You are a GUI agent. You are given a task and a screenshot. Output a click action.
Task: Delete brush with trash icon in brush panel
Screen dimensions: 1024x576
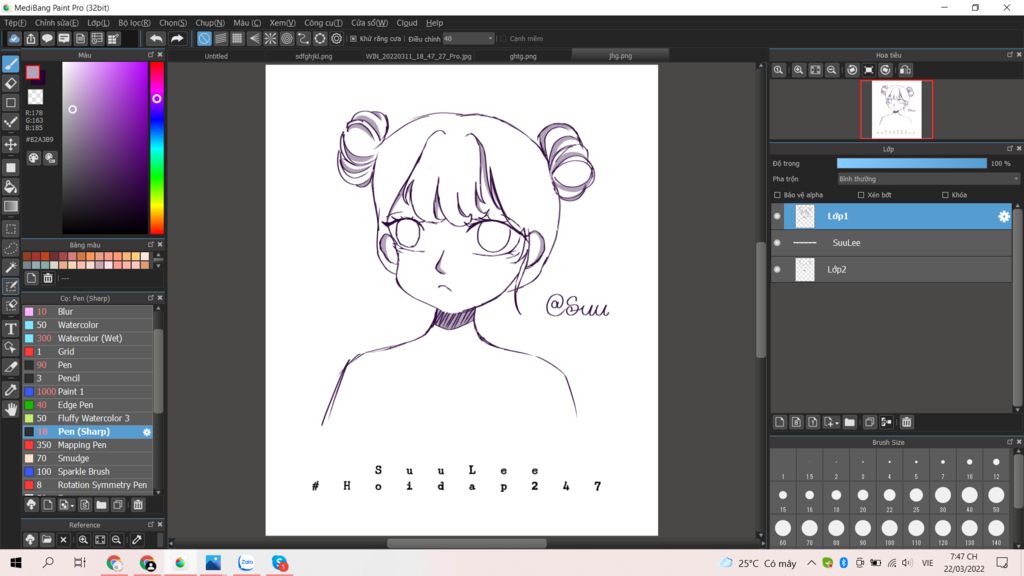(x=138, y=505)
